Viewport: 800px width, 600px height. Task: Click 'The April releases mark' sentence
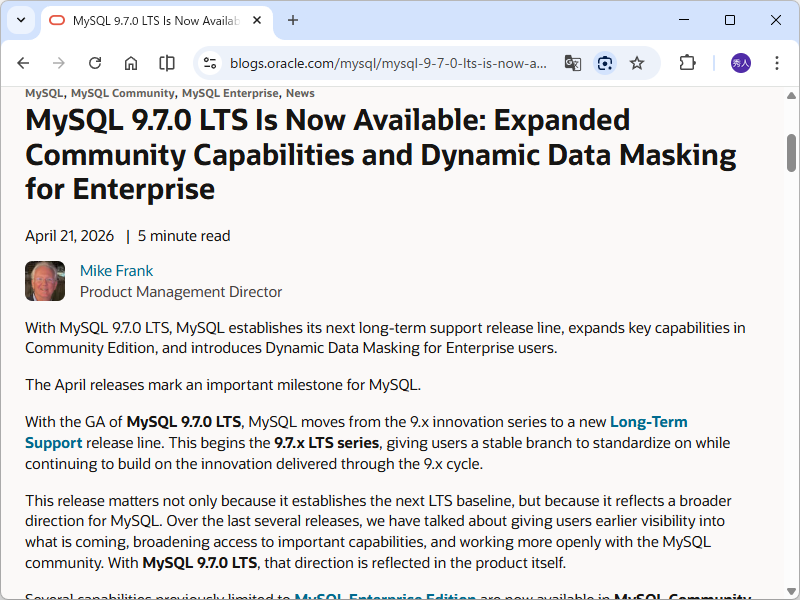(223, 385)
